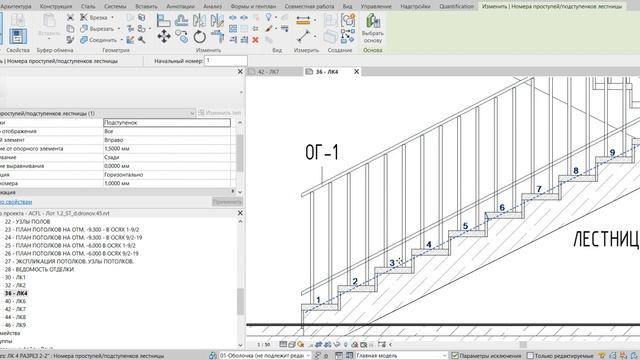Select sheet 44 - ЛК8 in browser

15,317
